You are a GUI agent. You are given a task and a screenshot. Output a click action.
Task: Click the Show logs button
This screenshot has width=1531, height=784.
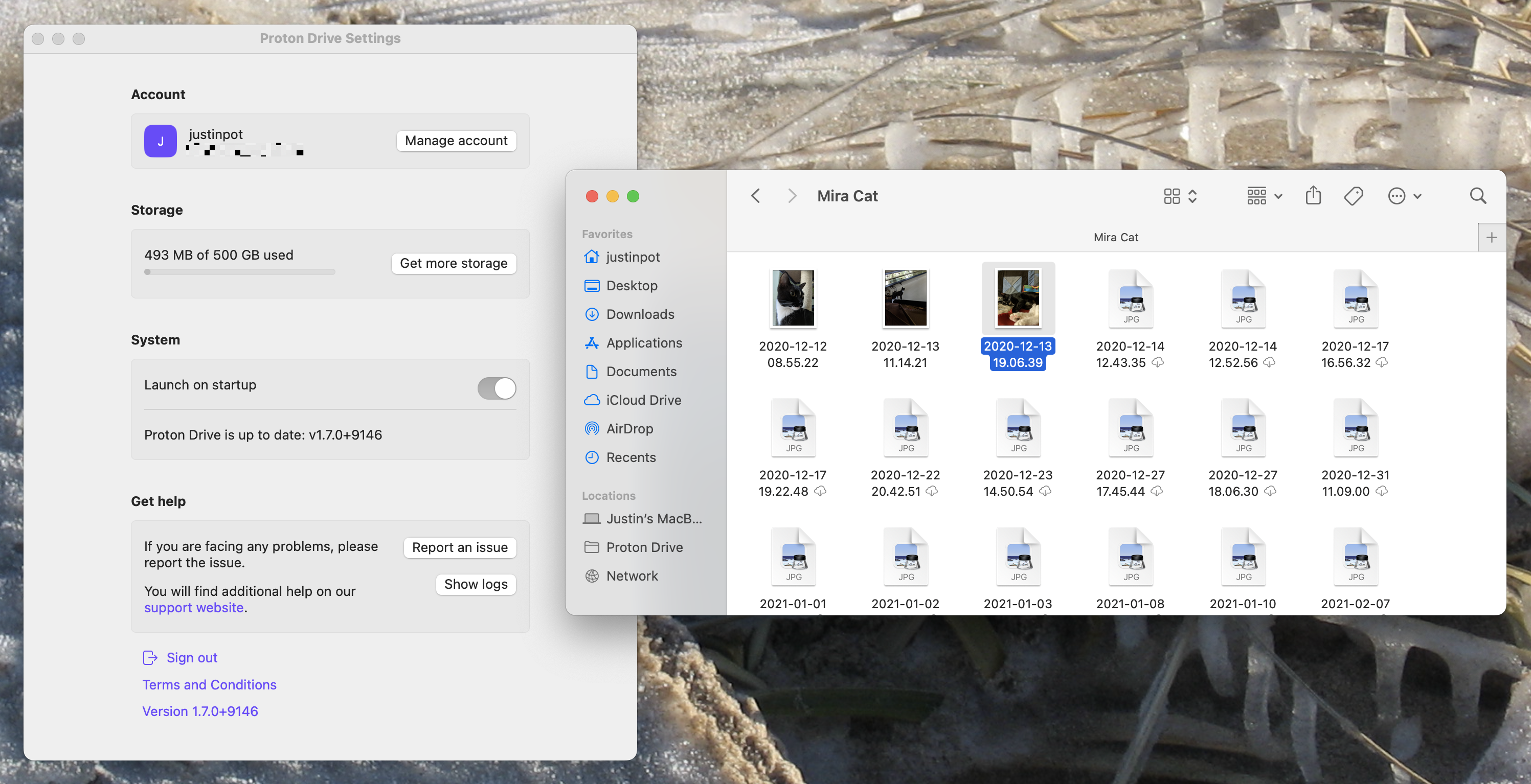(476, 584)
